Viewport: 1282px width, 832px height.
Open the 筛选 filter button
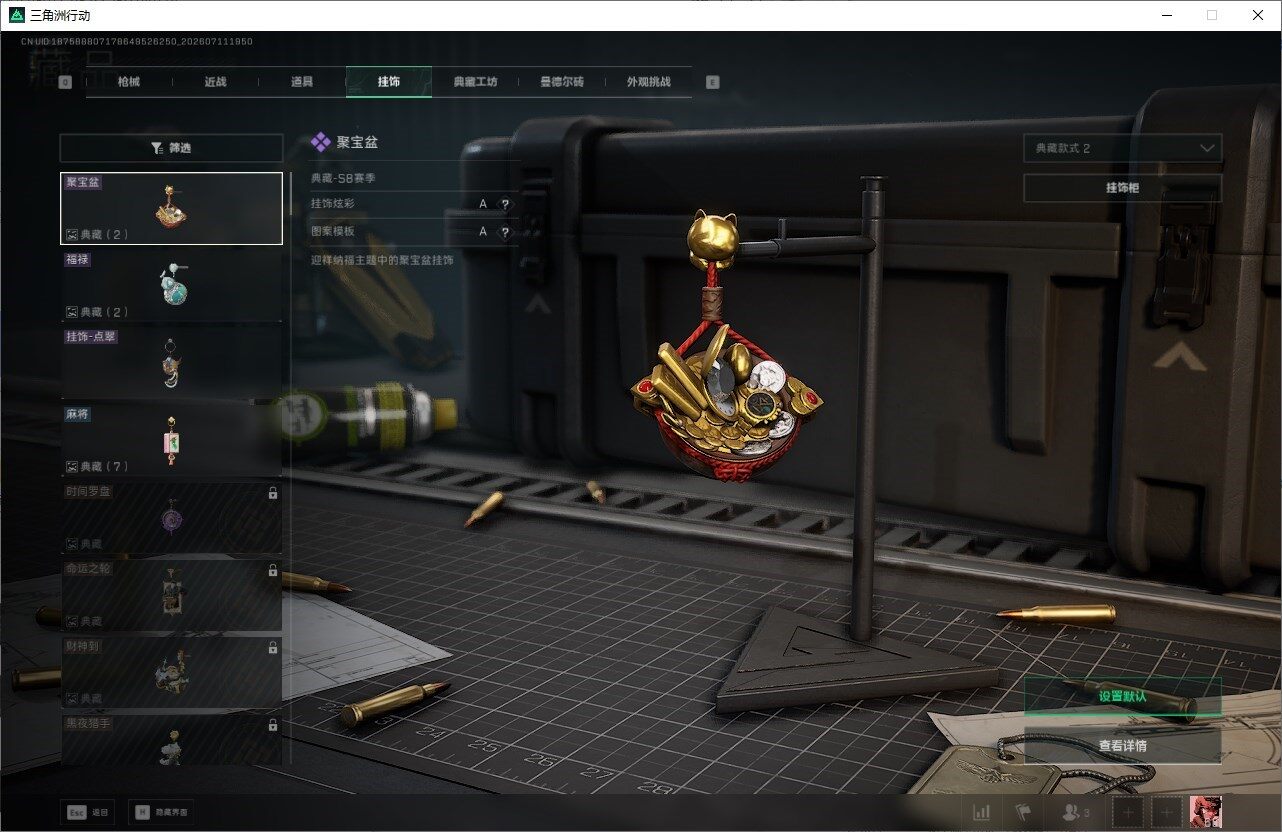coord(171,148)
